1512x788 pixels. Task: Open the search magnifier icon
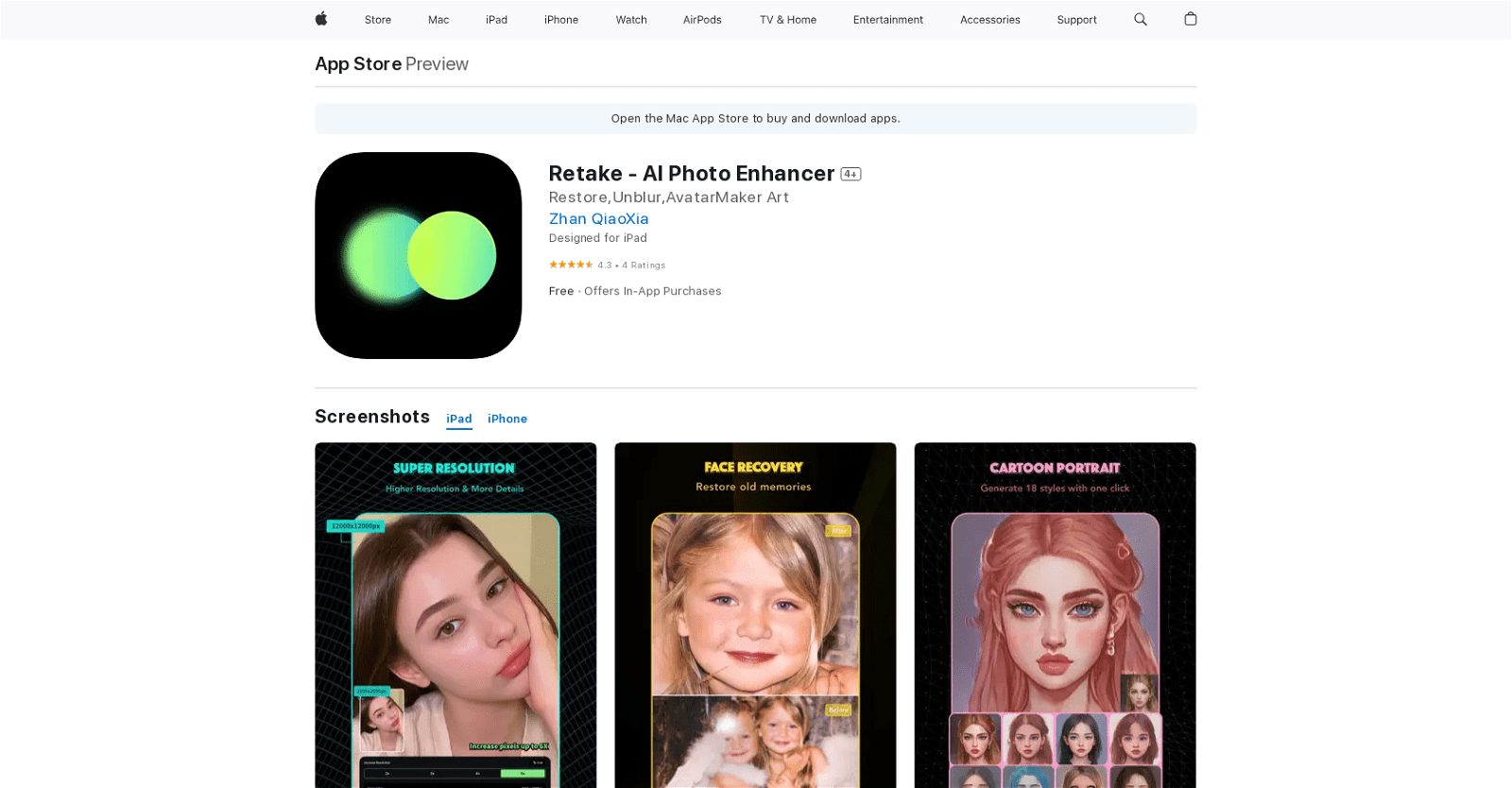point(1141,19)
